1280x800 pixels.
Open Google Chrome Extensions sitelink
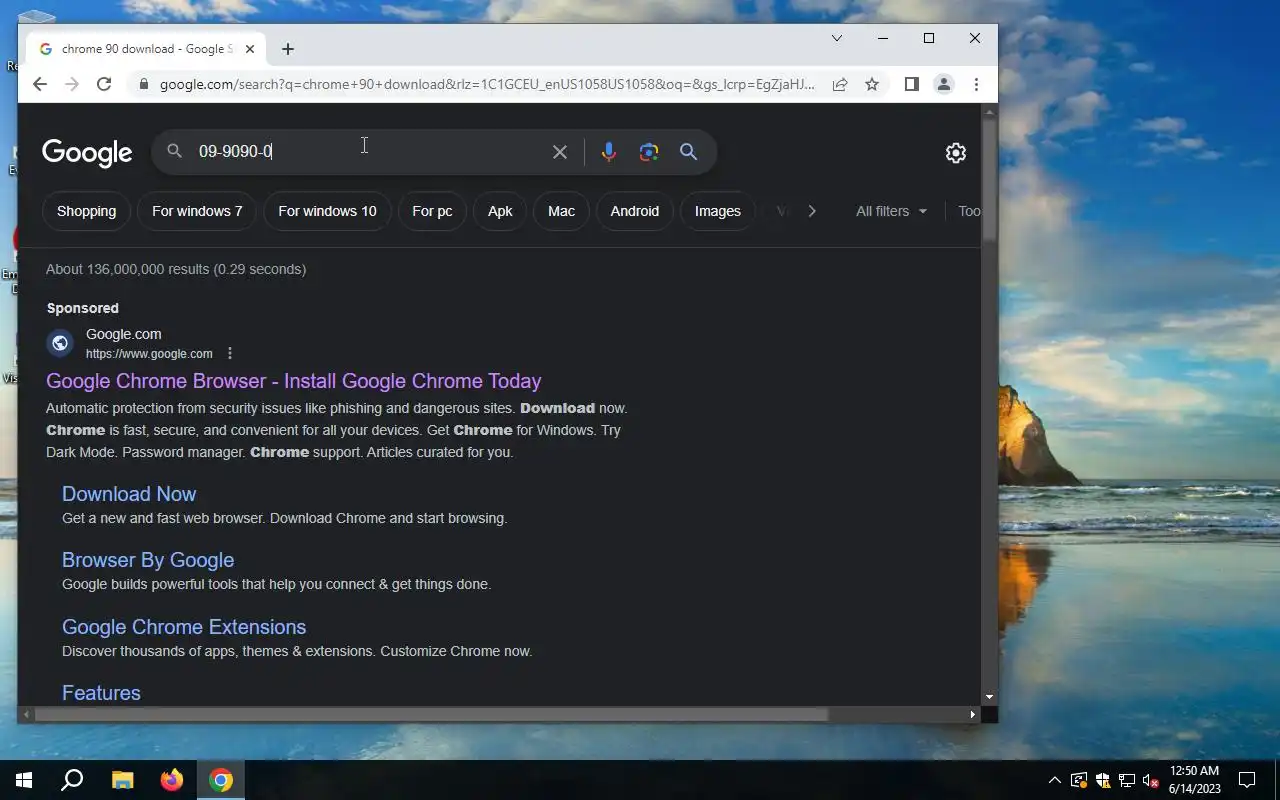pyautogui.click(x=184, y=627)
